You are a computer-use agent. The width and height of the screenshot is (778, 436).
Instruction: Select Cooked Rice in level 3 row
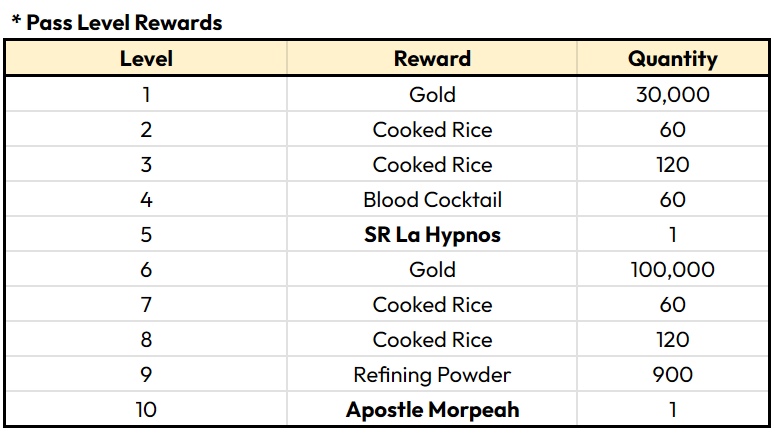[x=432, y=165]
